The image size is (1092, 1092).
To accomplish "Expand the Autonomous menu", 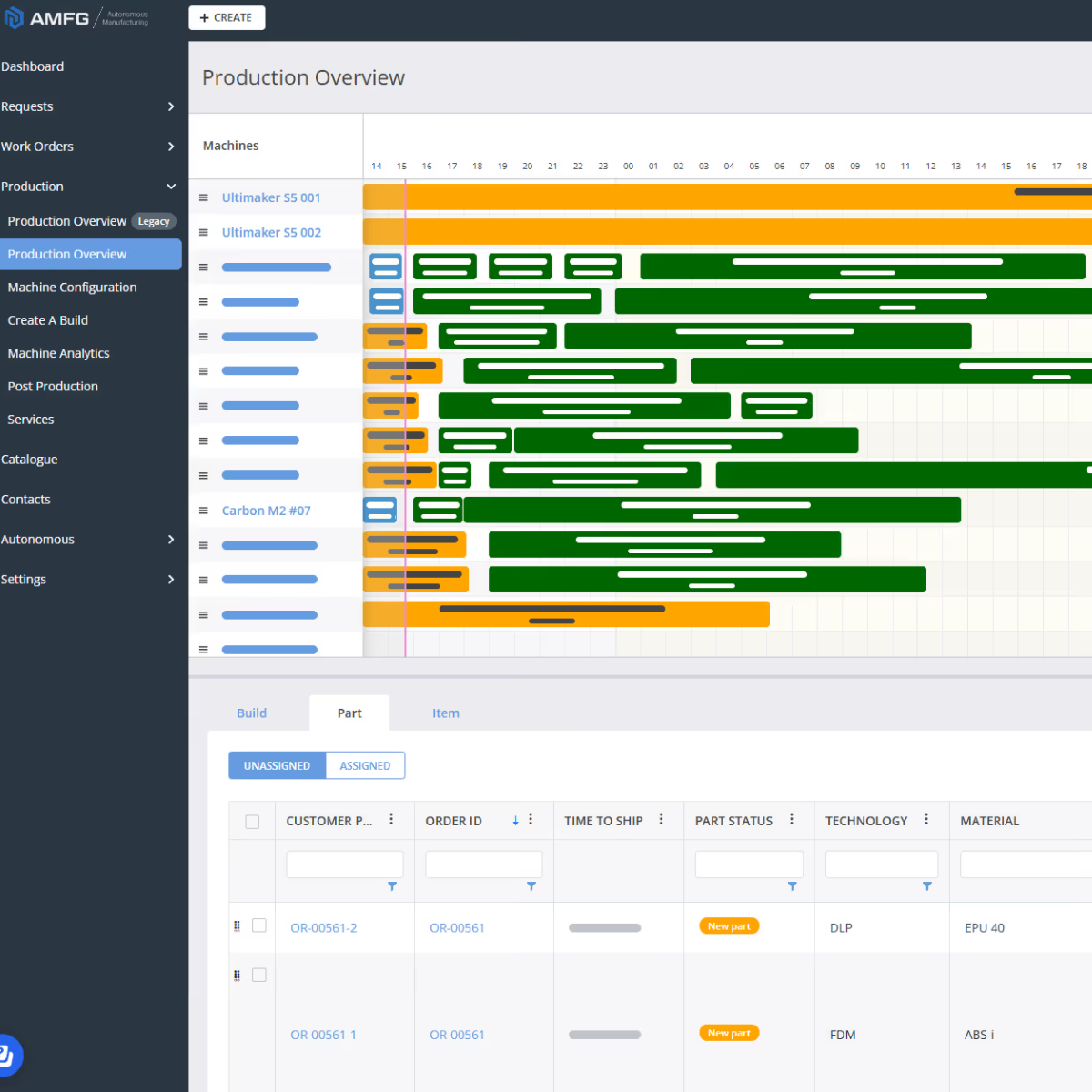I will tap(171, 540).
